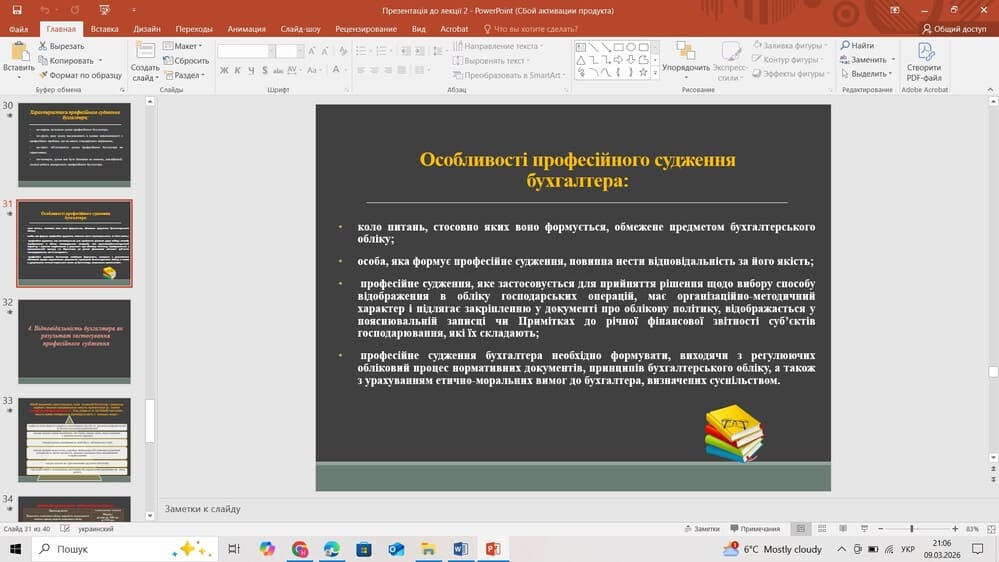
Task: Click the zoom slider in status bar
Action: click(x=911, y=528)
